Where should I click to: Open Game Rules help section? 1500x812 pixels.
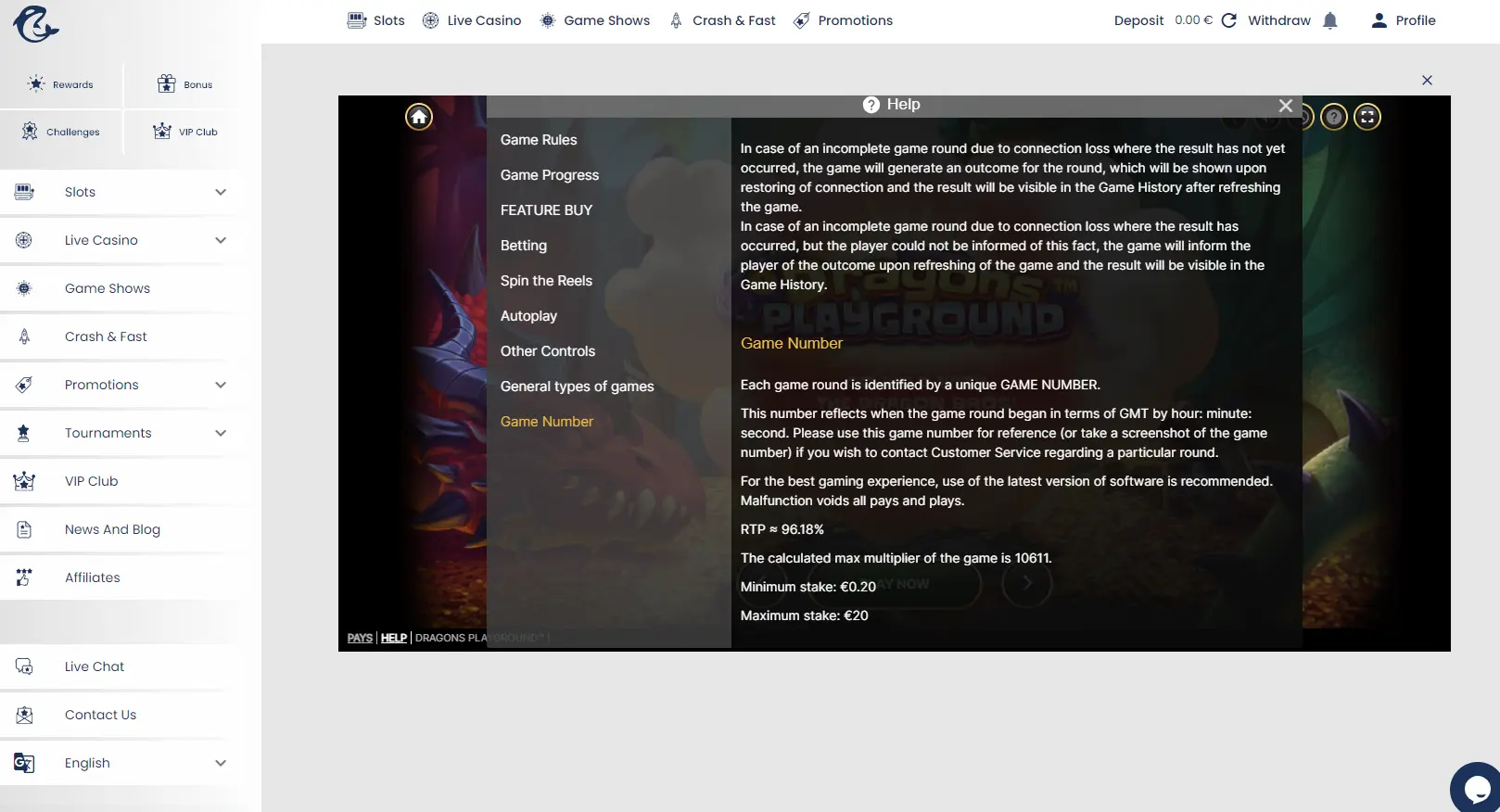click(539, 140)
